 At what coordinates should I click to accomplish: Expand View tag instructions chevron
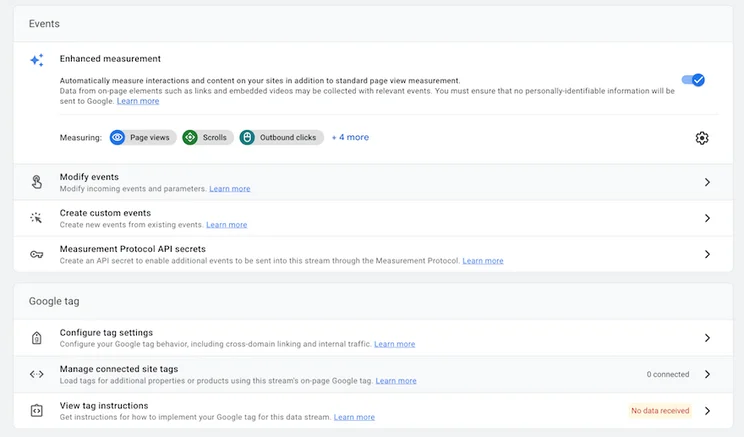pos(707,411)
